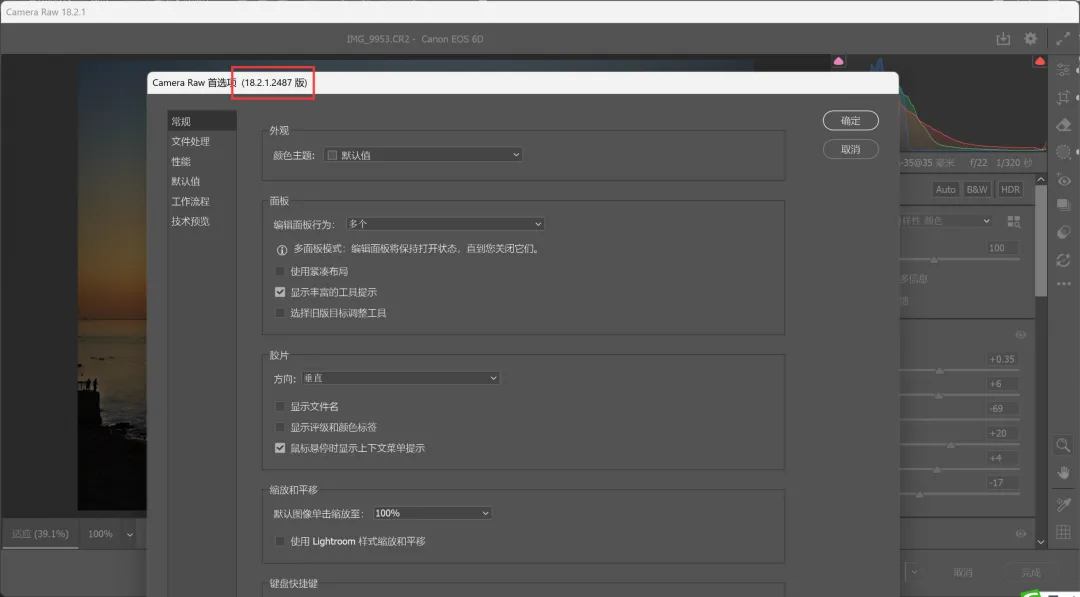Select the Crop and rotate tool
The height and width of the screenshot is (597, 1080).
tap(1063, 97)
